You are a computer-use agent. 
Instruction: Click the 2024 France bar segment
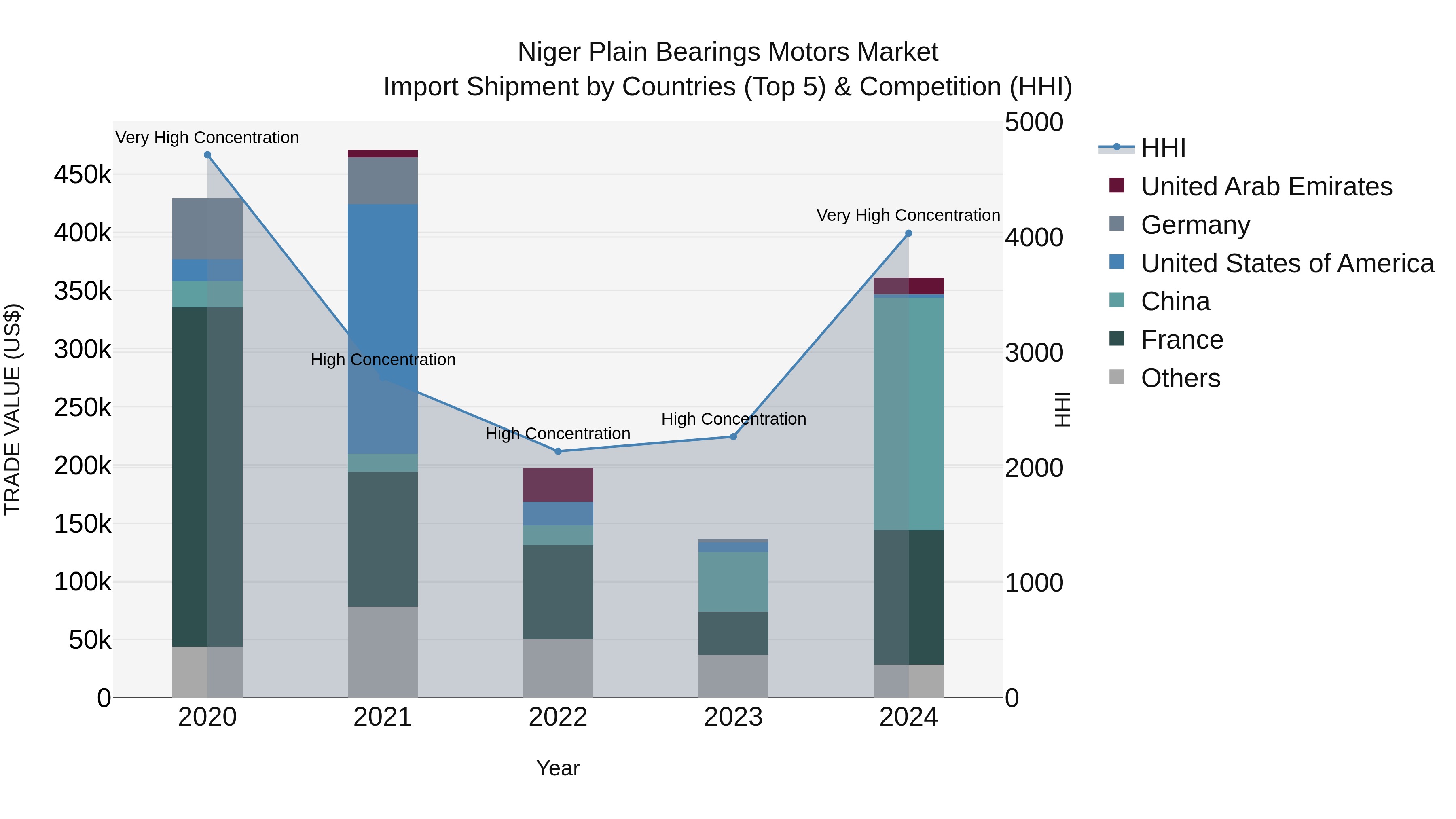[x=908, y=597]
